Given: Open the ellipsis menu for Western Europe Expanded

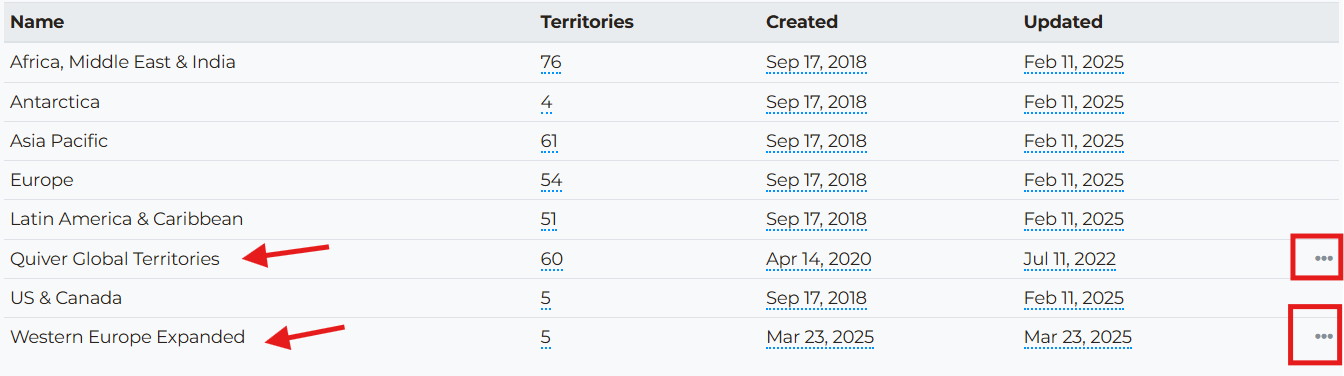Looking at the screenshot, I should click(1323, 337).
